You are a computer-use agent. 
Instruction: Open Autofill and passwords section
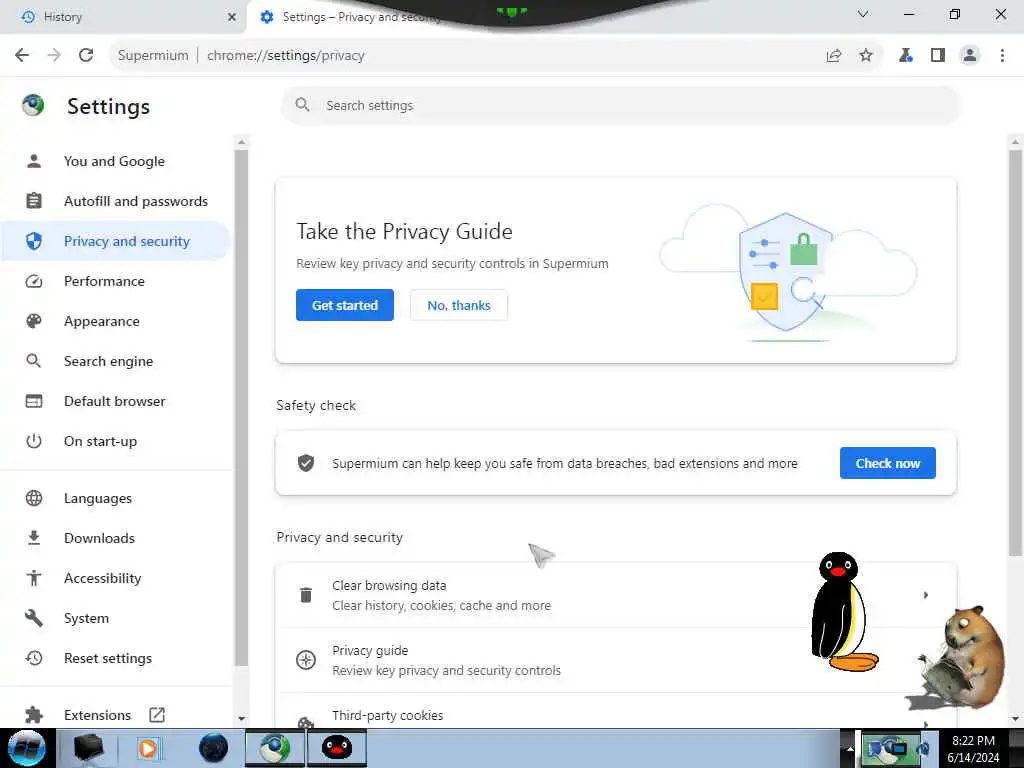point(116,201)
